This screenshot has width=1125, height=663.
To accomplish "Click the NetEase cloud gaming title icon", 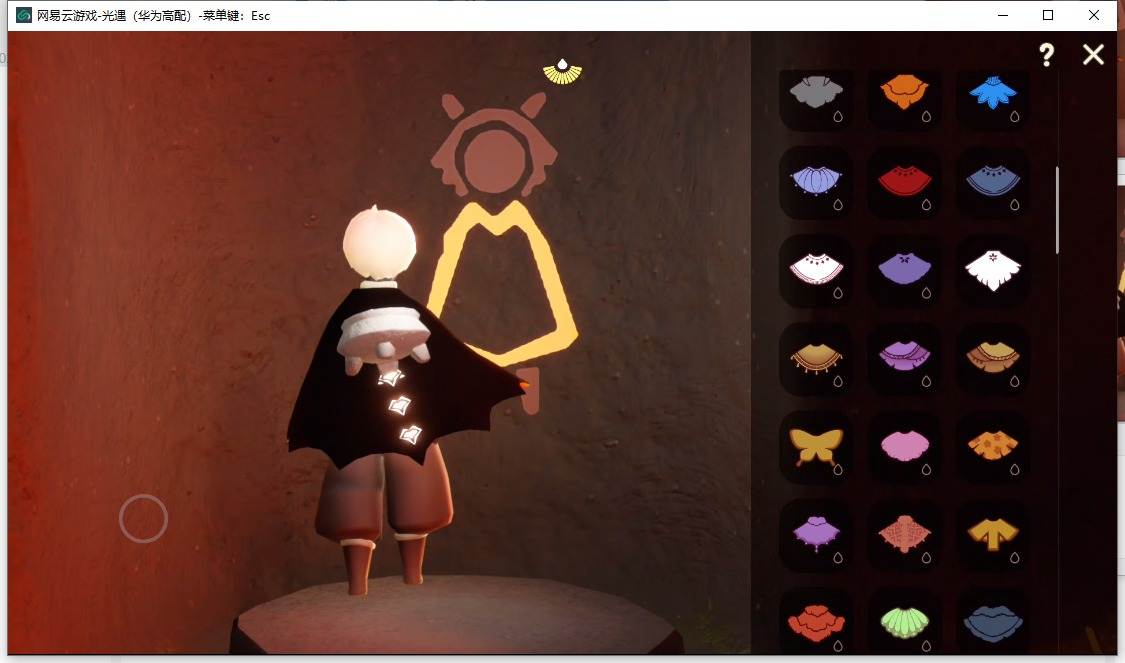I will pos(24,15).
